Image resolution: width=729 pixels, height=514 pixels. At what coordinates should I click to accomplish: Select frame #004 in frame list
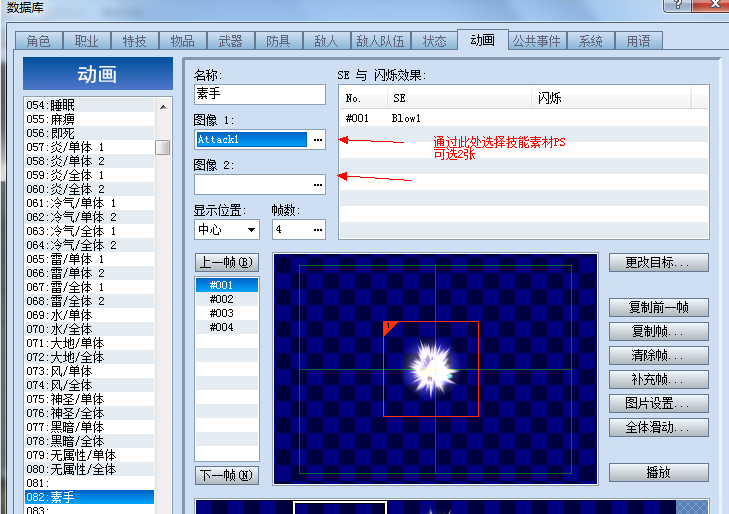coord(227,327)
